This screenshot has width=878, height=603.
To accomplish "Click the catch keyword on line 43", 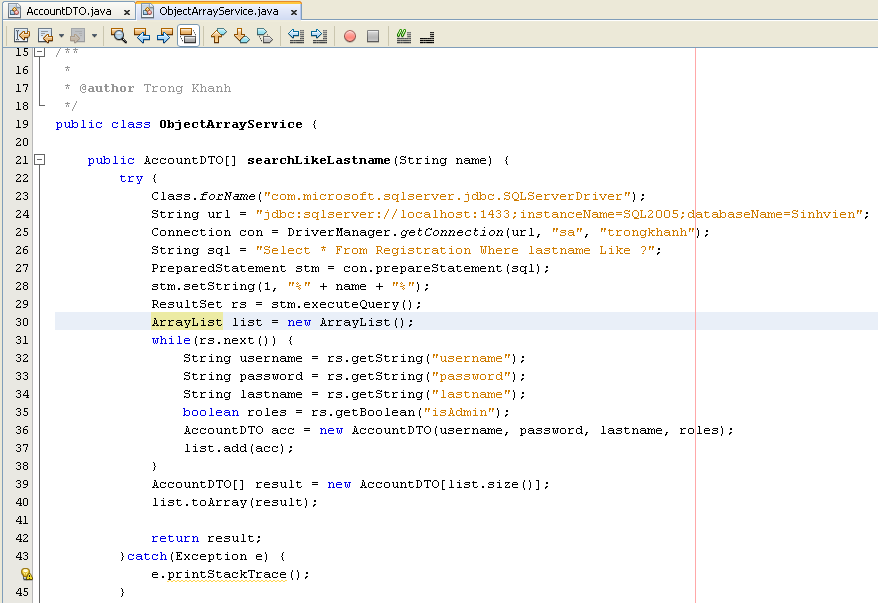I will point(147,556).
